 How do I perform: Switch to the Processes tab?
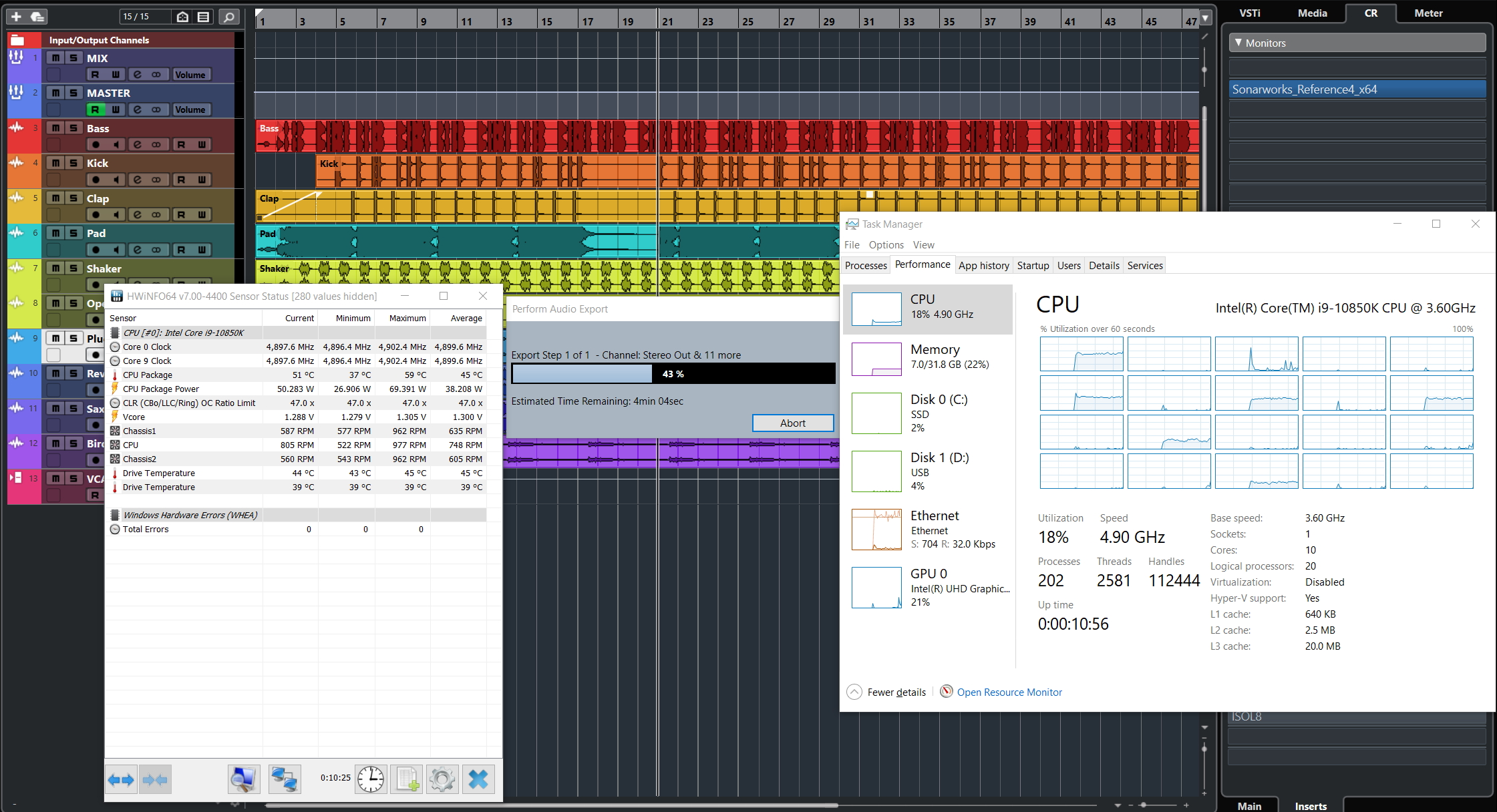click(866, 265)
